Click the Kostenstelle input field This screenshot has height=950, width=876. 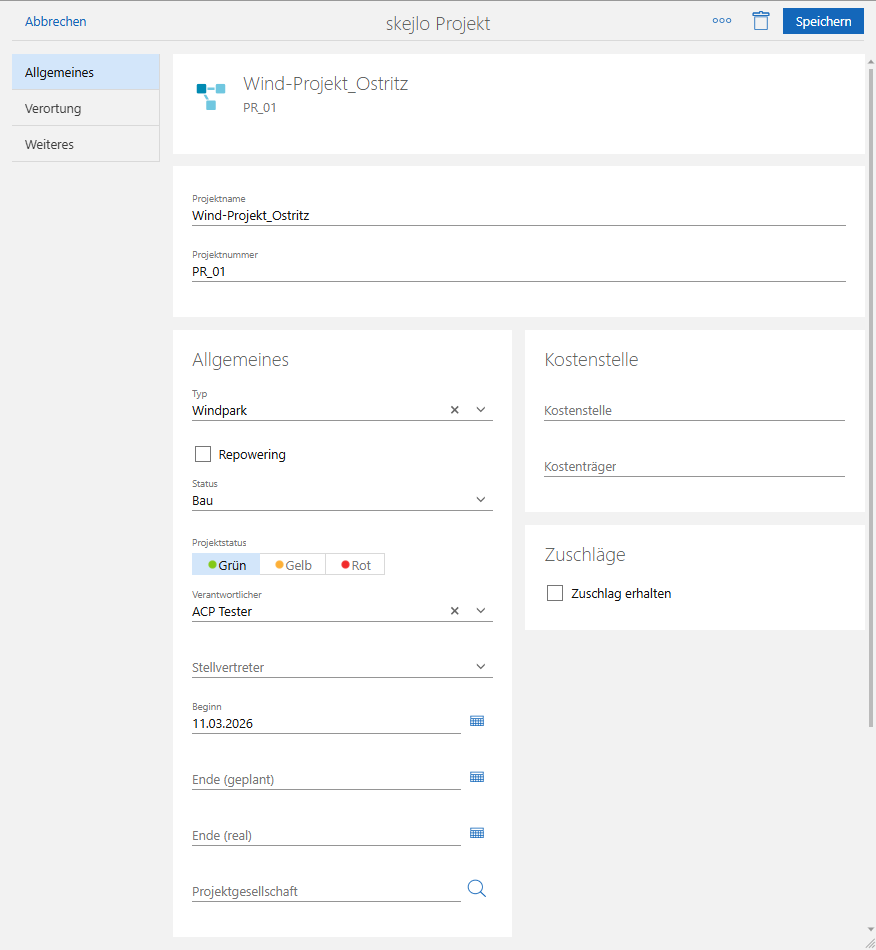[x=694, y=410]
